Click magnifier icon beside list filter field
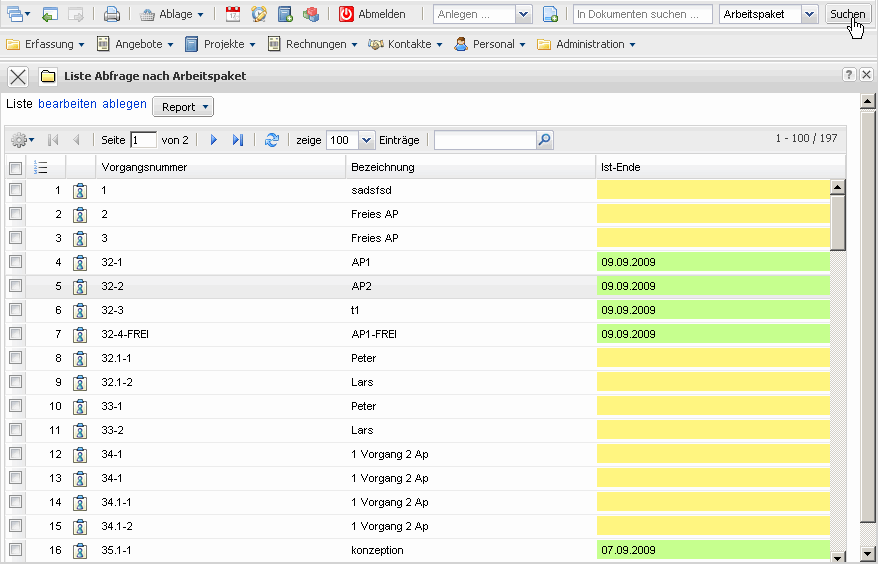Image resolution: width=878 pixels, height=564 pixels. pos(544,140)
